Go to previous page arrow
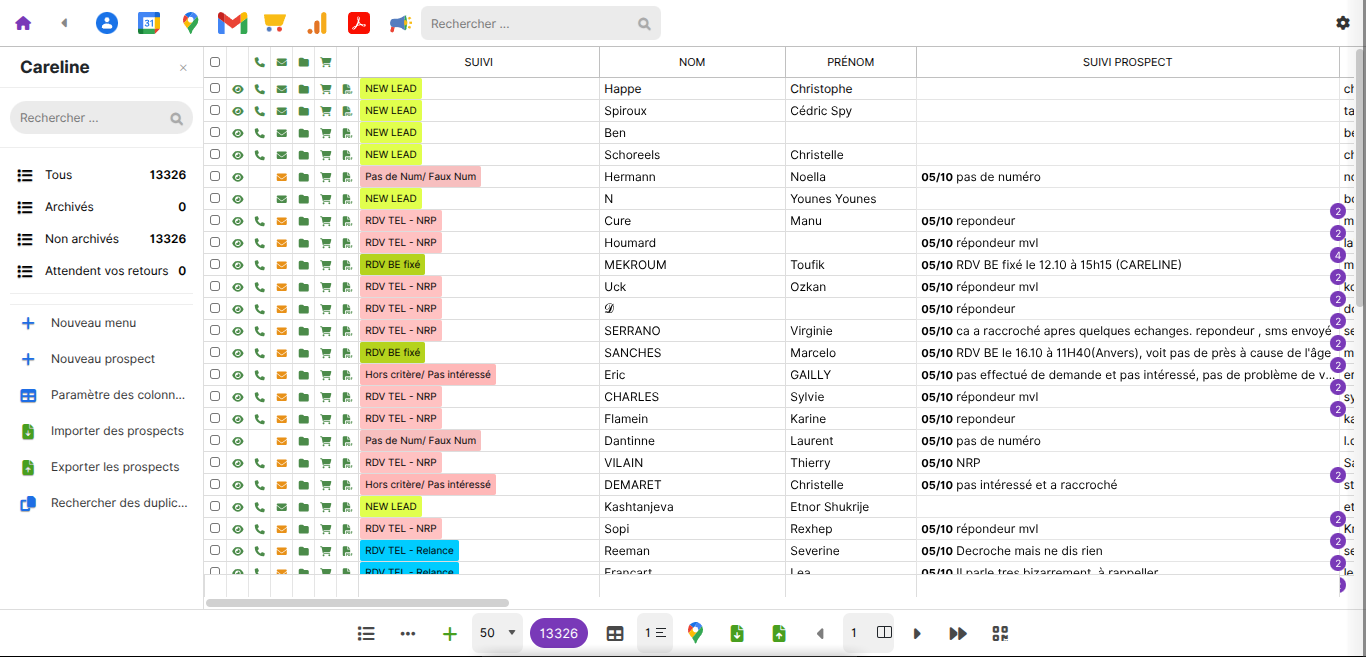This screenshot has height=657, width=1366. [821, 633]
